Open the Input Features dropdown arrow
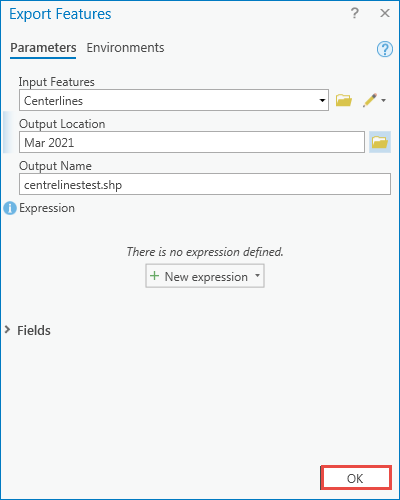This screenshot has height=500, width=400. (x=322, y=100)
